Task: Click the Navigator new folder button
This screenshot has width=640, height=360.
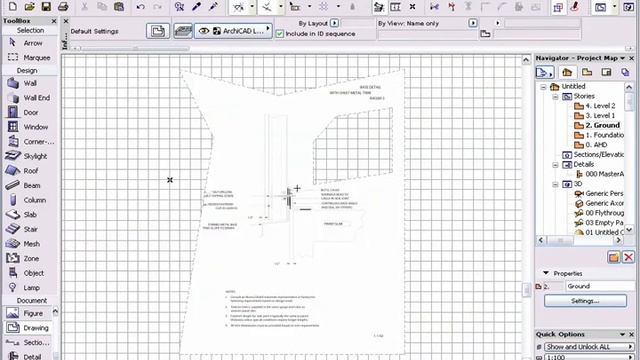Action: pos(613,257)
